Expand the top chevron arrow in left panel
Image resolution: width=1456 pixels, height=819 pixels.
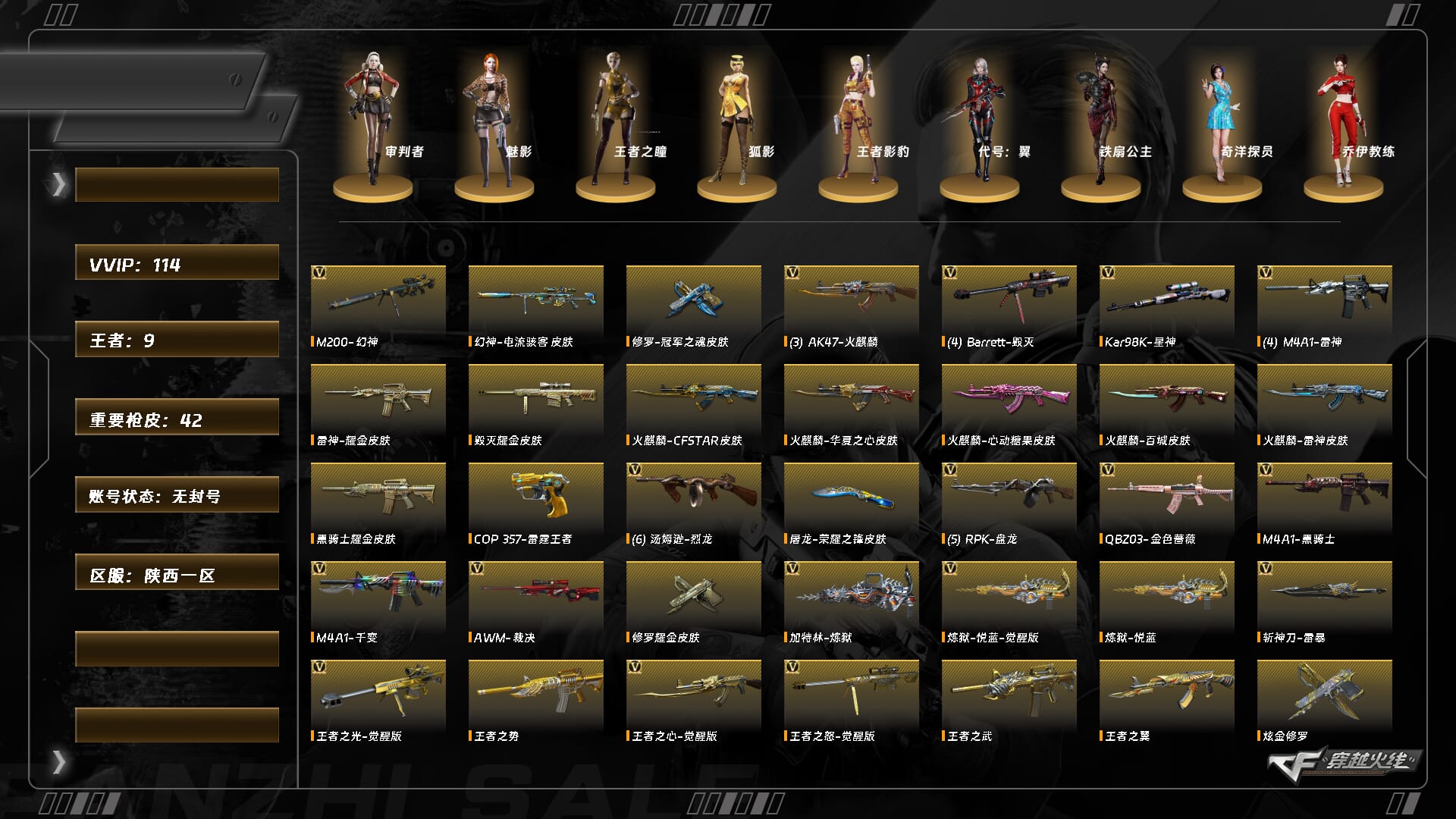pos(58,184)
